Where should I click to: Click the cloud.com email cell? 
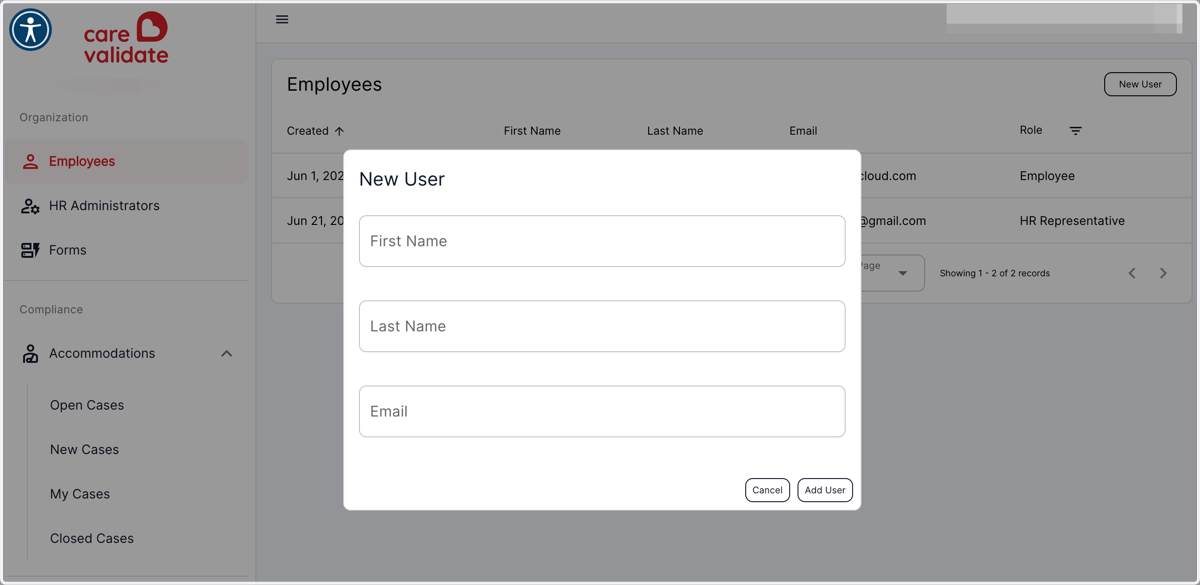pos(889,176)
